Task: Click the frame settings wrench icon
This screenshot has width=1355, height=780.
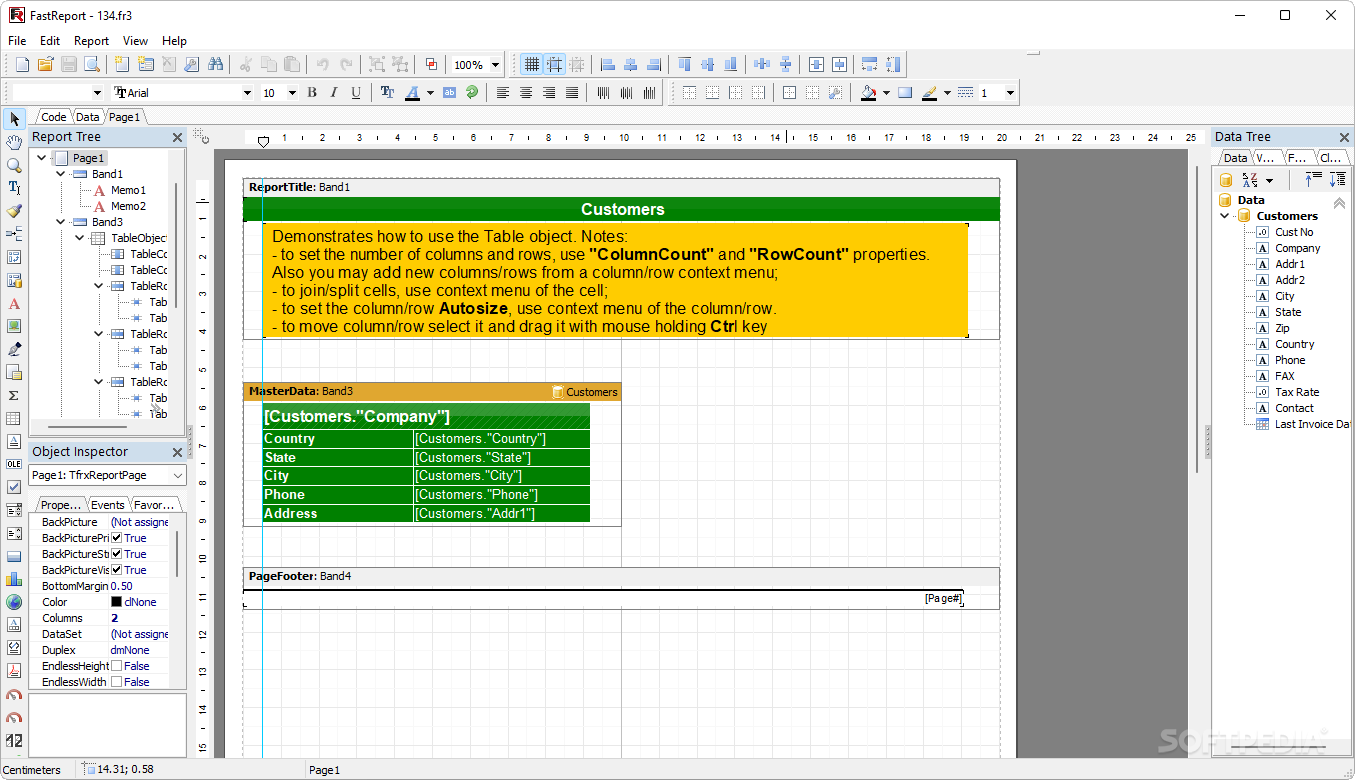Action: (x=836, y=93)
